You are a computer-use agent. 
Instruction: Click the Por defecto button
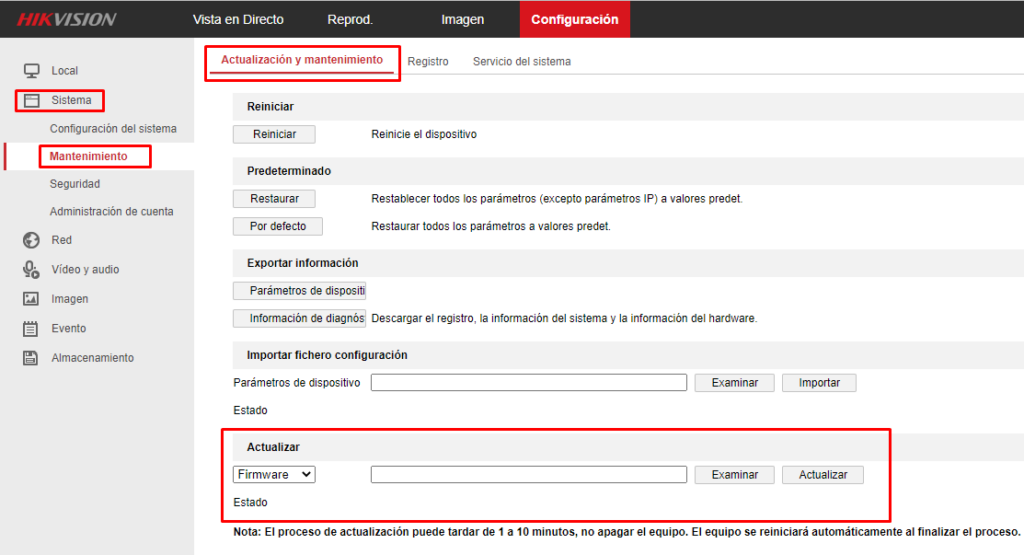click(x=278, y=226)
